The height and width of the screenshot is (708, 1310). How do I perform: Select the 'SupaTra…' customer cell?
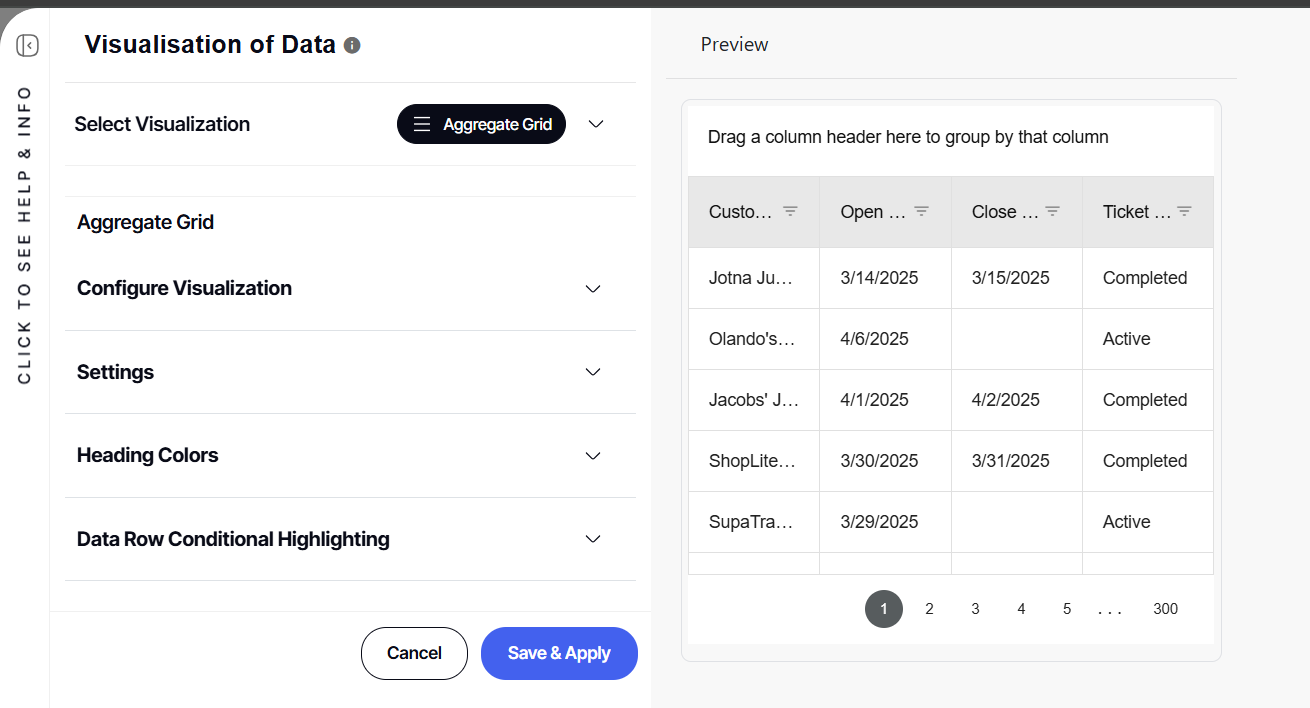click(x=754, y=522)
